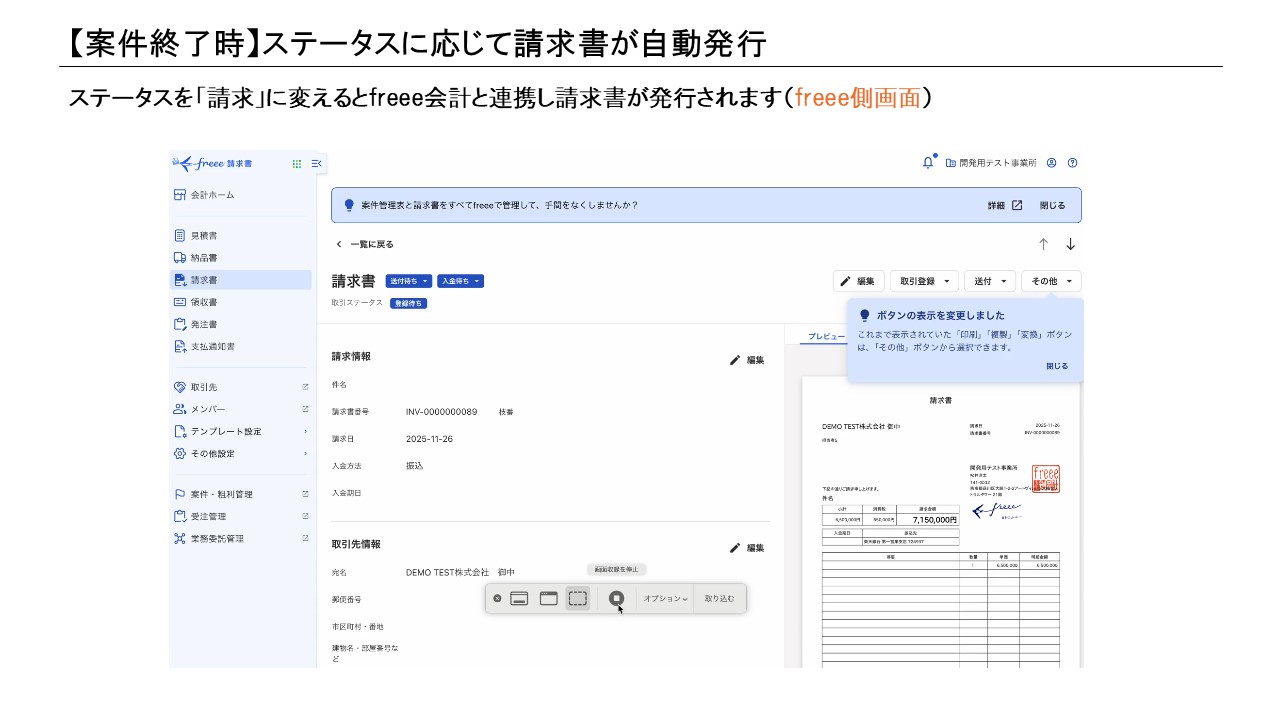Click the notification bell icon

[x=928, y=161]
